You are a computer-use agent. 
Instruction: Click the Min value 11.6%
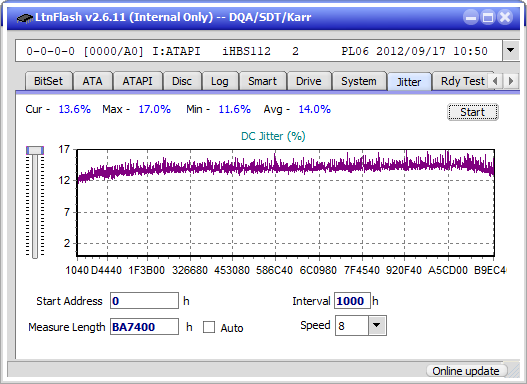tap(235, 109)
